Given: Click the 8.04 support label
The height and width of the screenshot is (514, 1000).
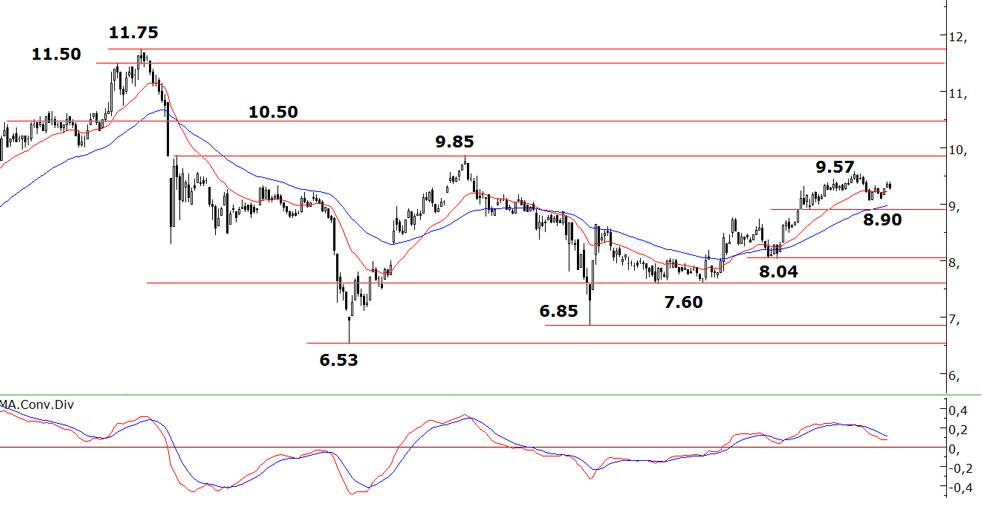Looking at the screenshot, I should point(778,272).
